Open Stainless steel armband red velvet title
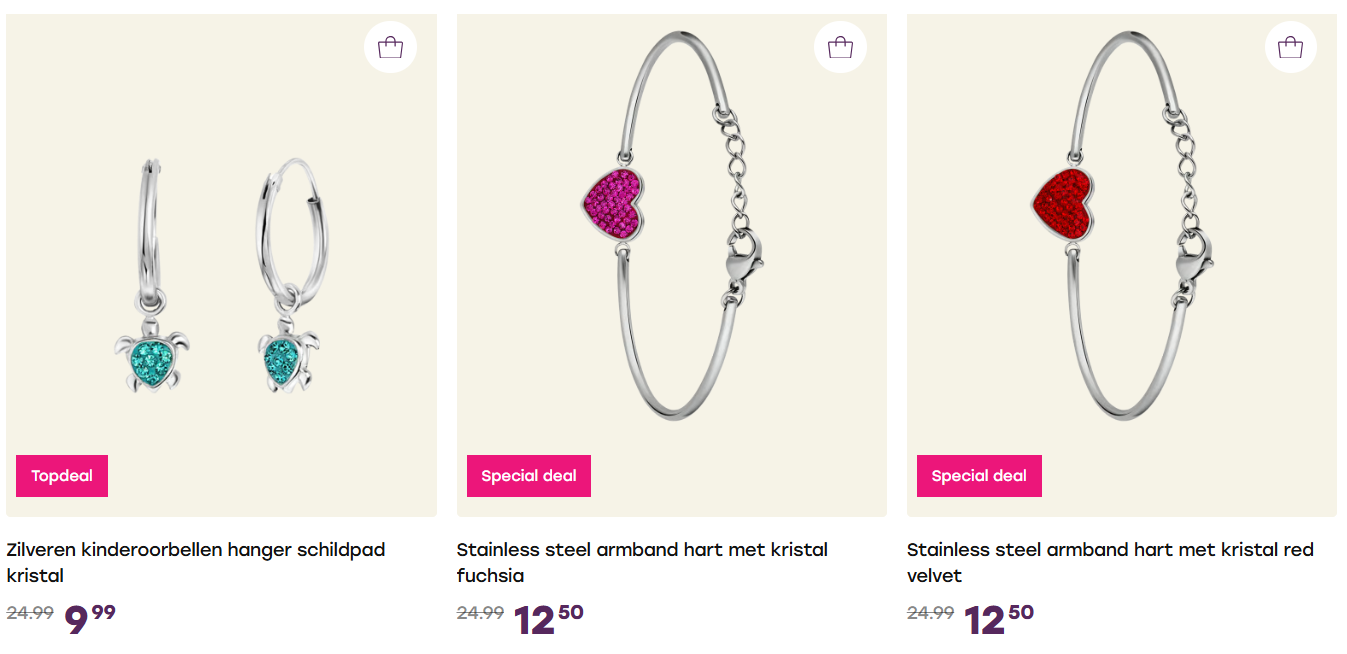 tap(1110, 562)
